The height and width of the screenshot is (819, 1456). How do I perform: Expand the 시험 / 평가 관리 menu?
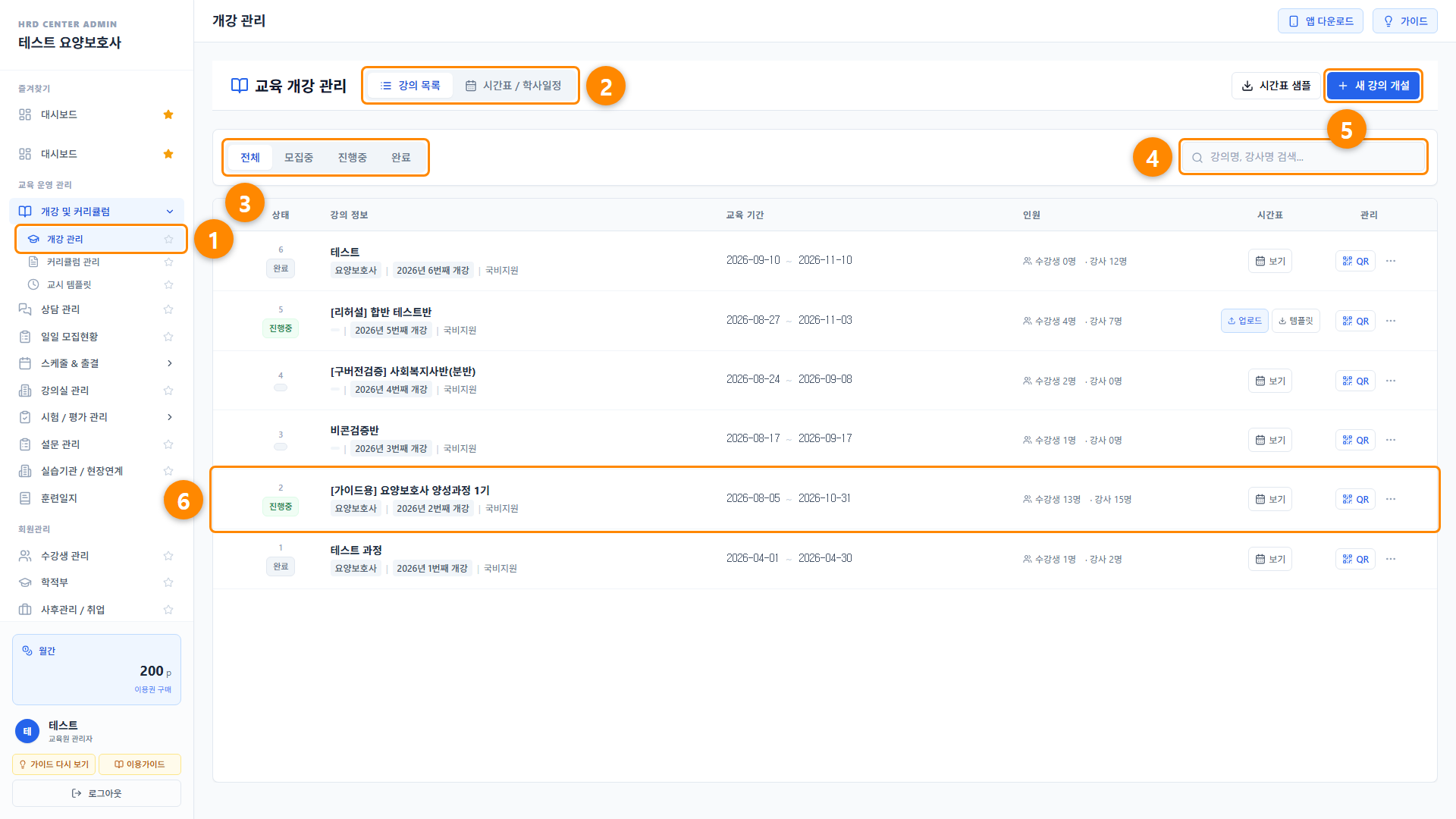[x=170, y=417]
